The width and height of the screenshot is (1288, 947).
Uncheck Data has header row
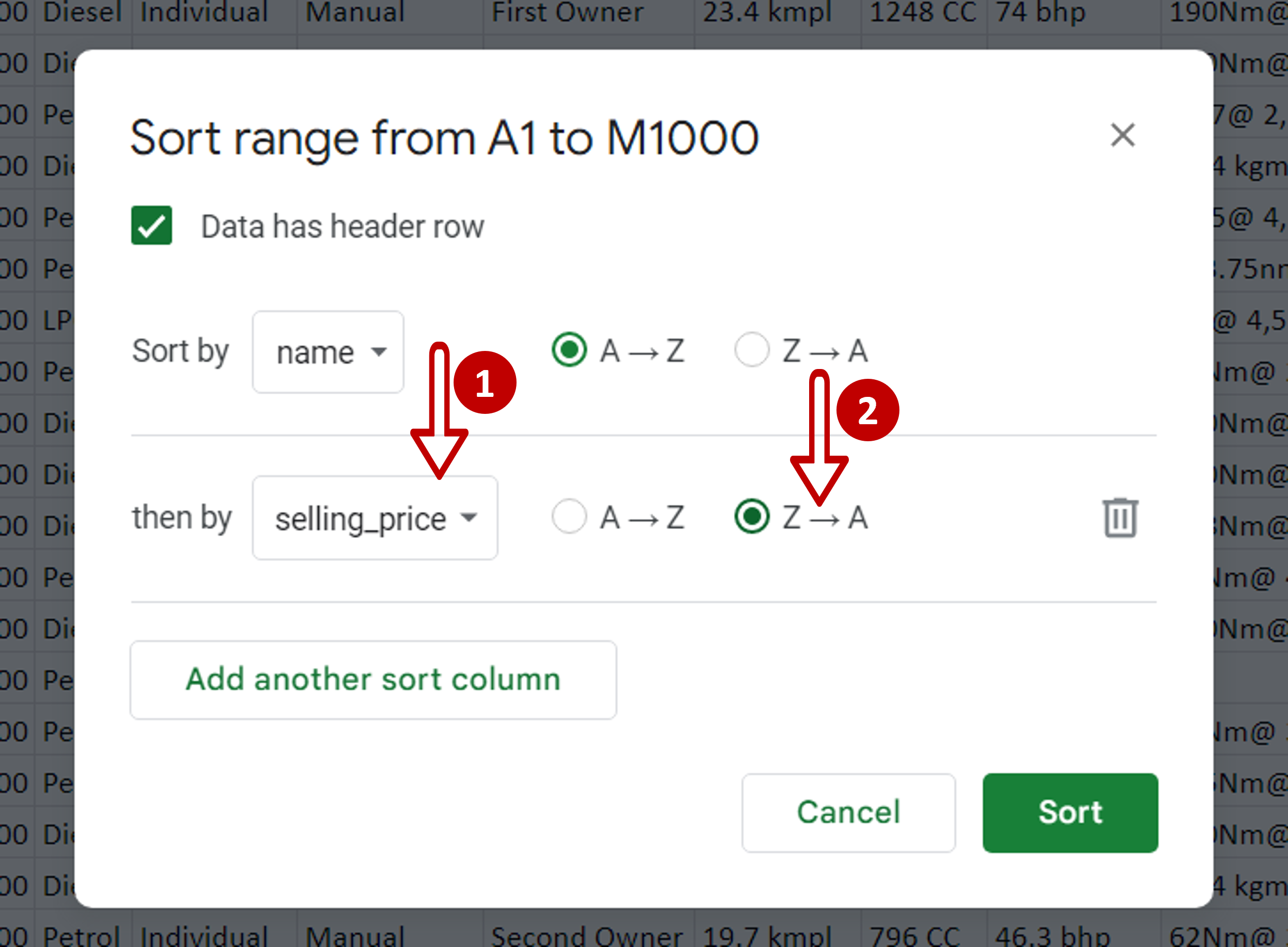tap(151, 226)
